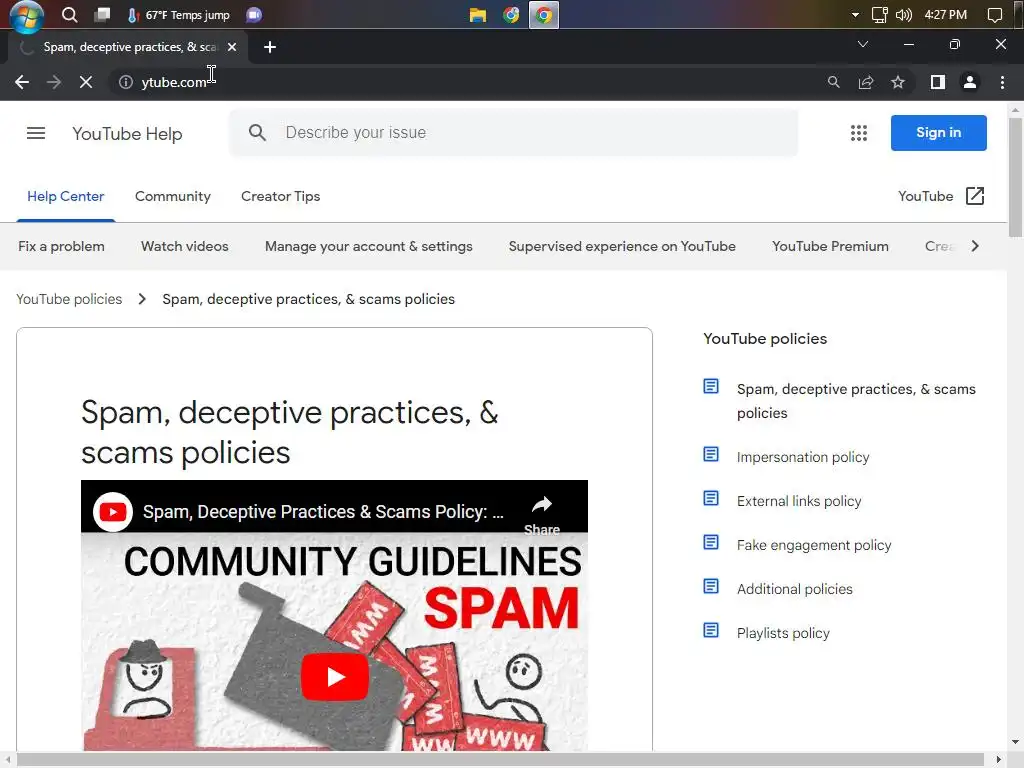
Task: Share this page icon
Action: tap(866, 82)
